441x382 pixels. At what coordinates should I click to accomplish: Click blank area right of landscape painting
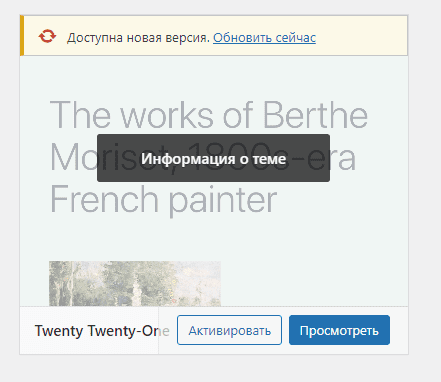click(313, 283)
